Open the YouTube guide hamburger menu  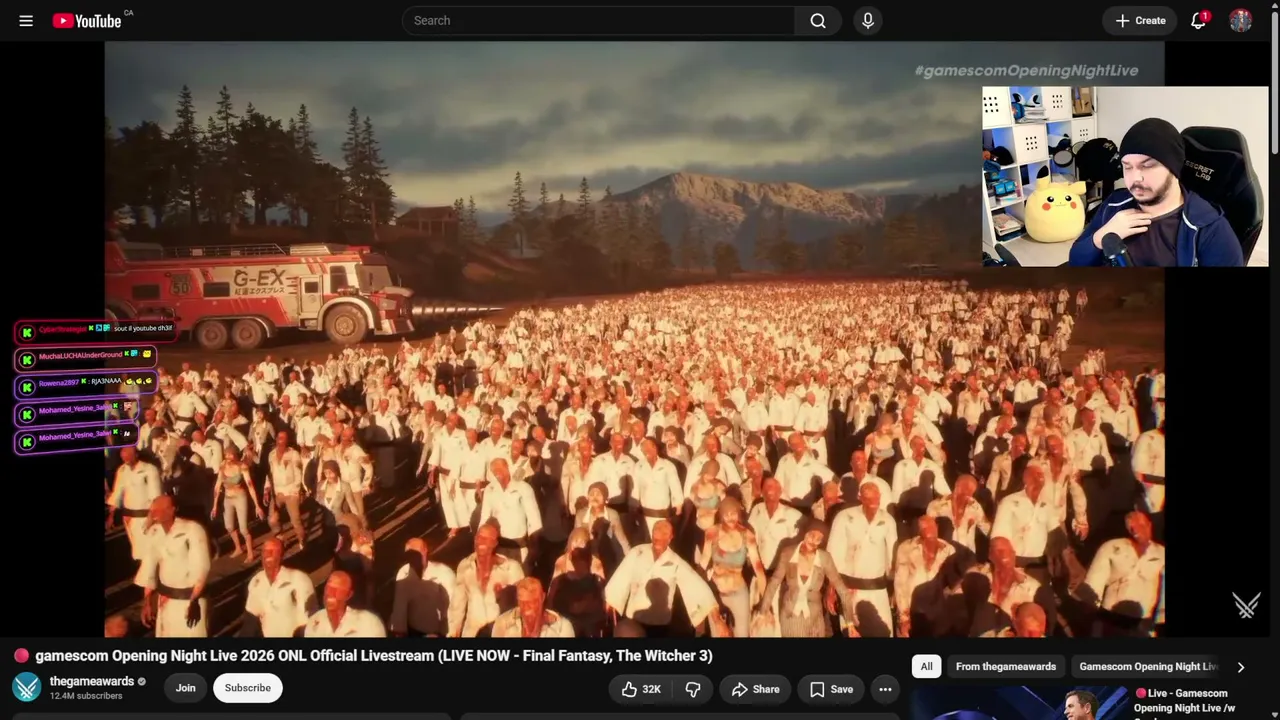click(x=26, y=20)
